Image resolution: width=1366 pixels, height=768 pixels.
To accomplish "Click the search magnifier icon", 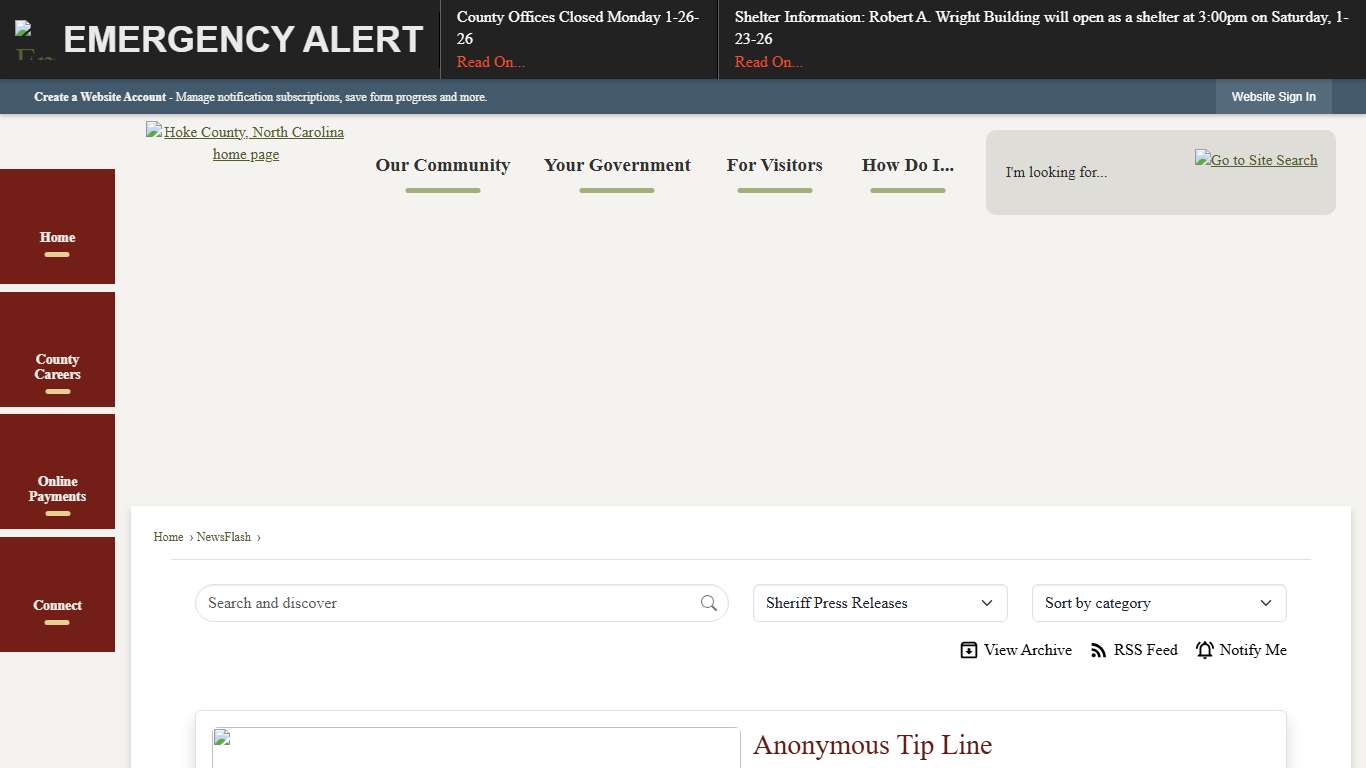I will tap(709, 603).
